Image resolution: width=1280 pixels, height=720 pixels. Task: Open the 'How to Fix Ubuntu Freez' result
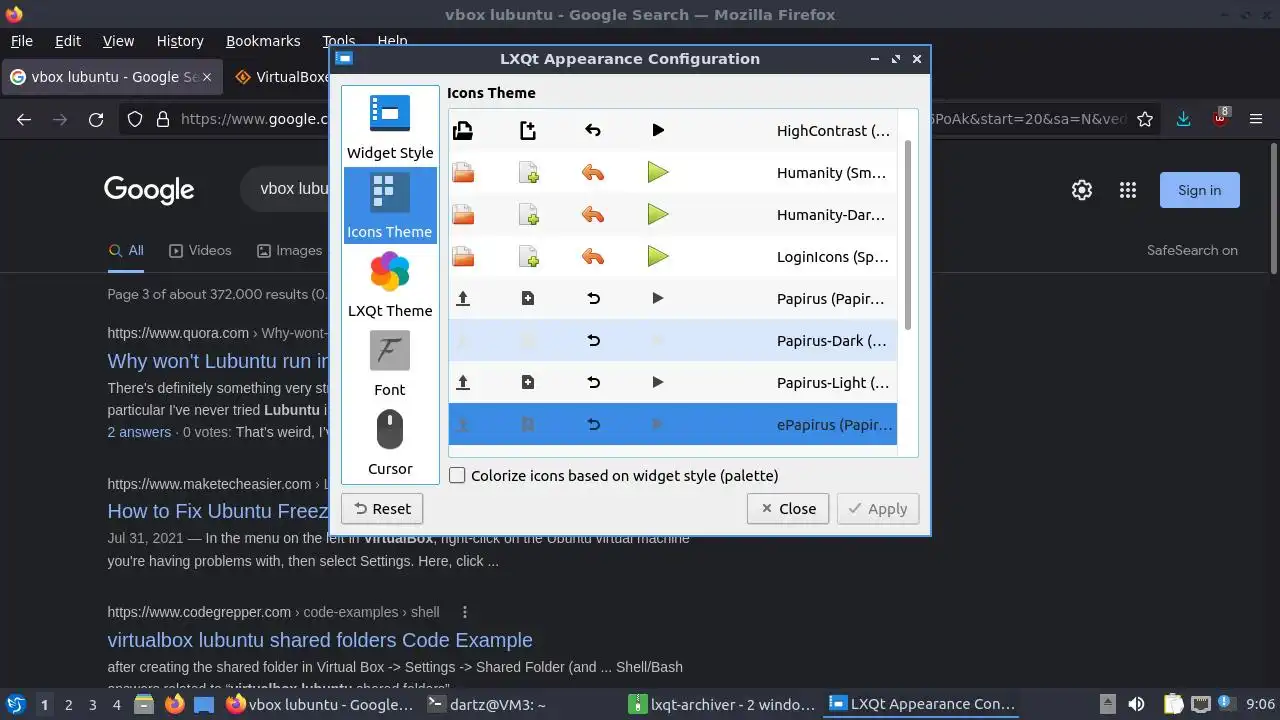point(218,511)
